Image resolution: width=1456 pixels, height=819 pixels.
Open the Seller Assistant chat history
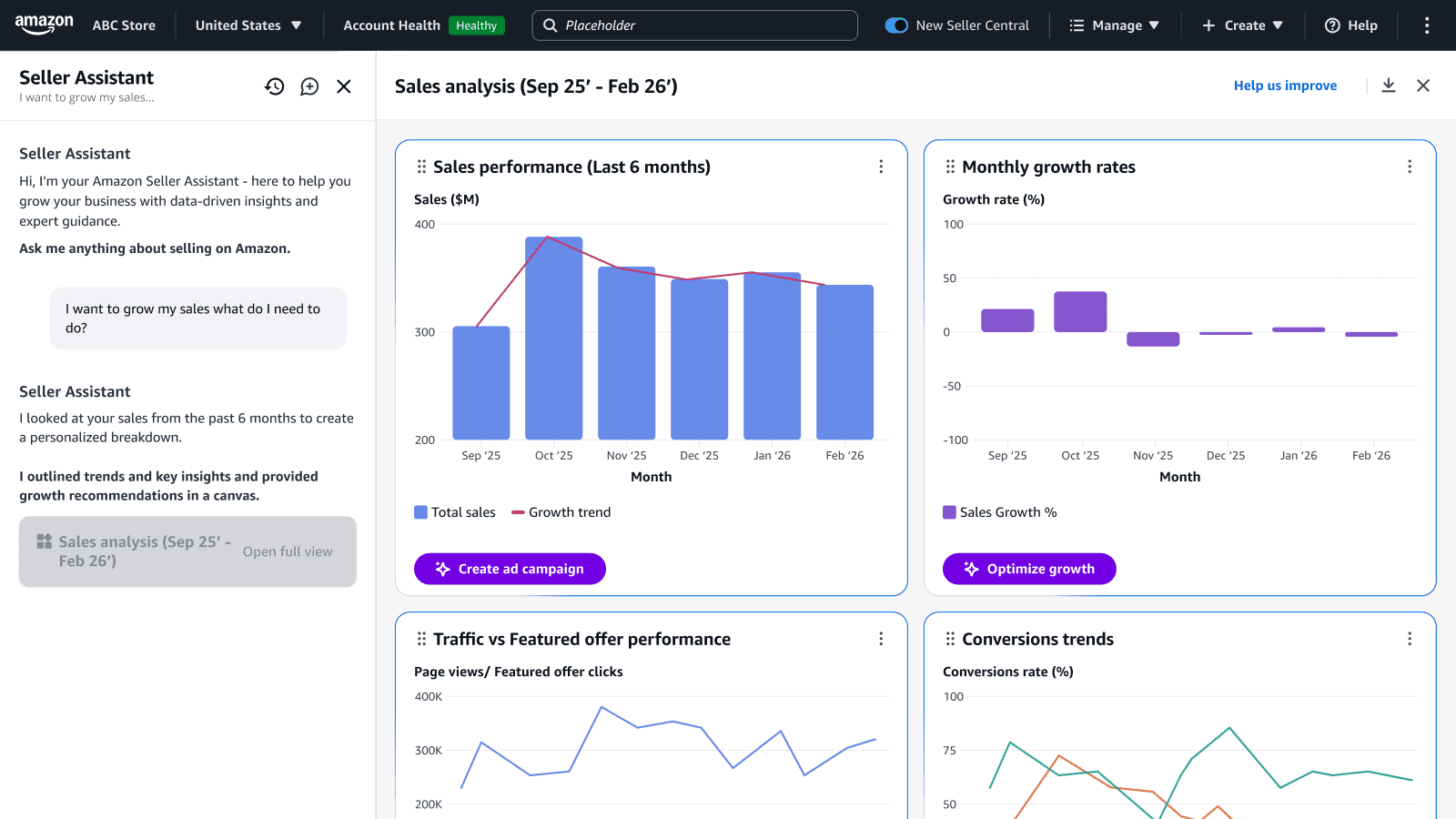pos(275,86)
